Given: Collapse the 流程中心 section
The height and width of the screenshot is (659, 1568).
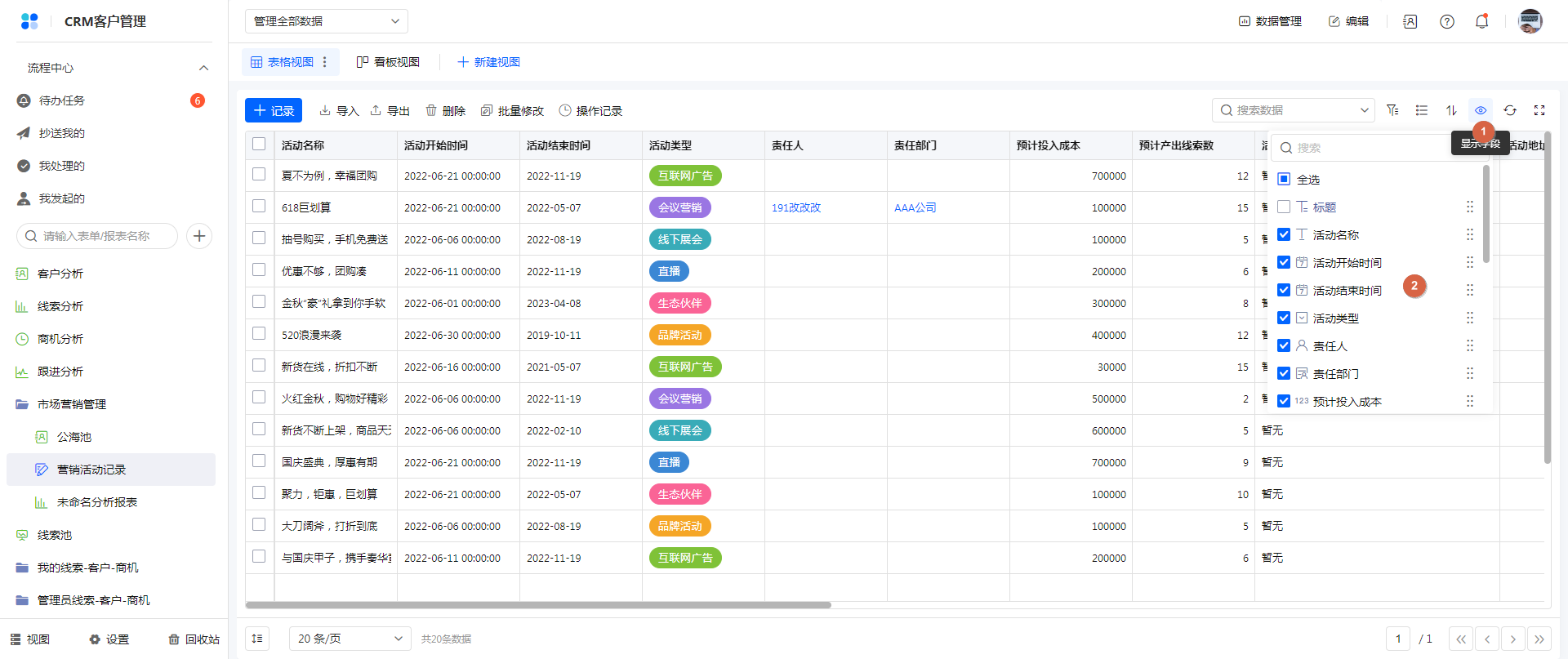Looking at the screenshot, I should tap(203, 68).
